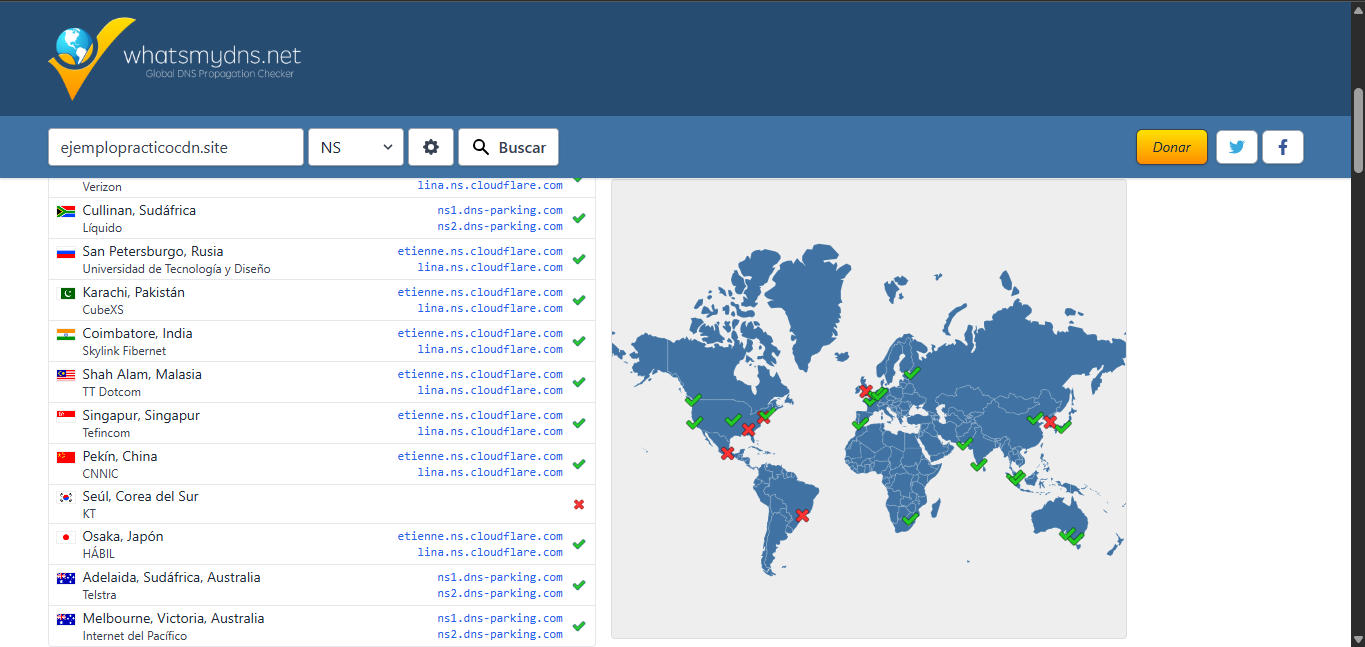The image size is (1365, 647).
Task: Select 'Internet del Pacífico' provider text
Action: (x=135, y=636)
